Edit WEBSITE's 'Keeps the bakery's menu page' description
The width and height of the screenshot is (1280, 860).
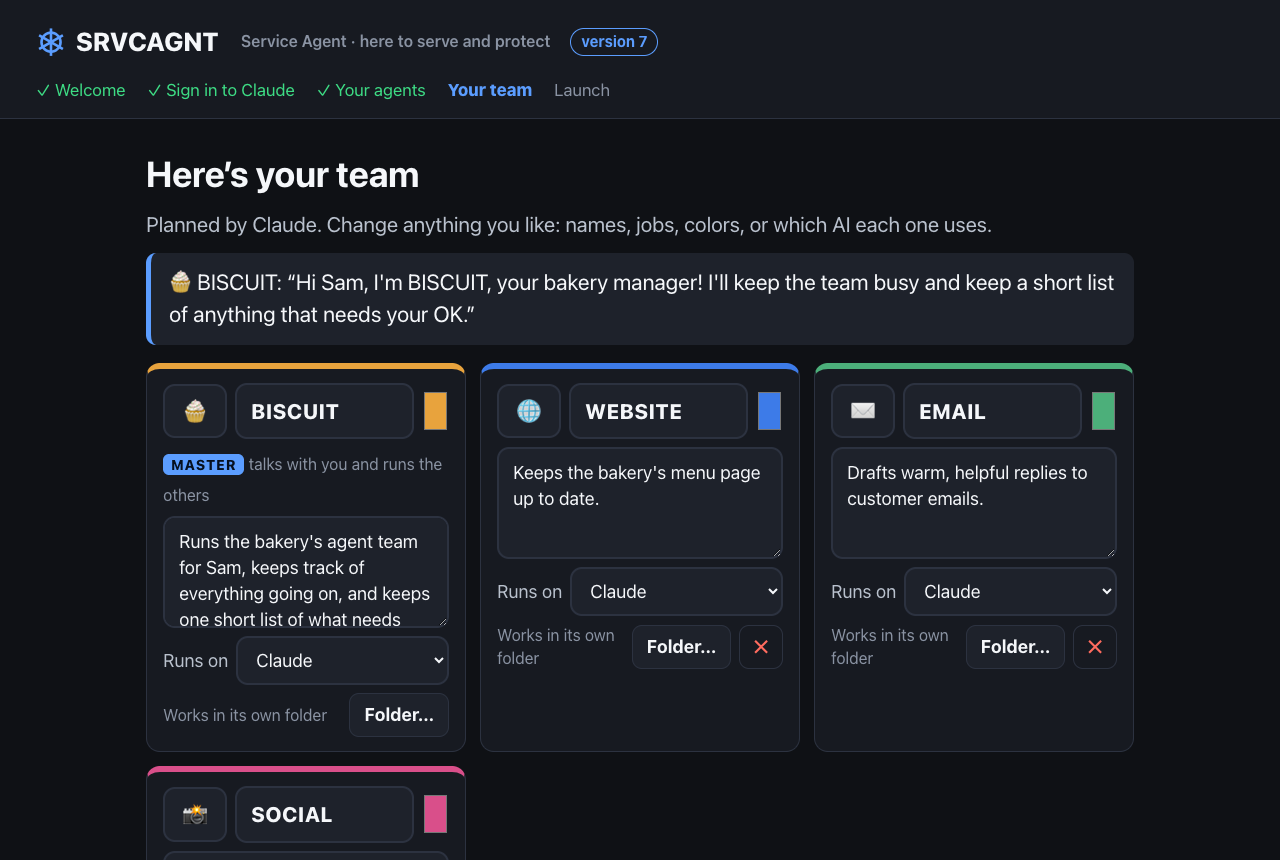click(640, 503)
